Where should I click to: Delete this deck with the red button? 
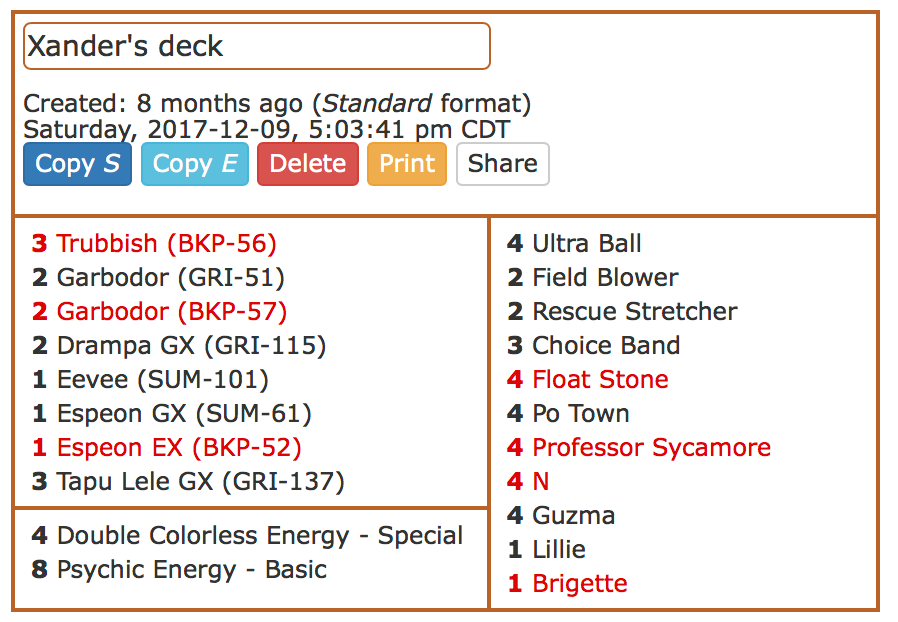coord(308,164)
